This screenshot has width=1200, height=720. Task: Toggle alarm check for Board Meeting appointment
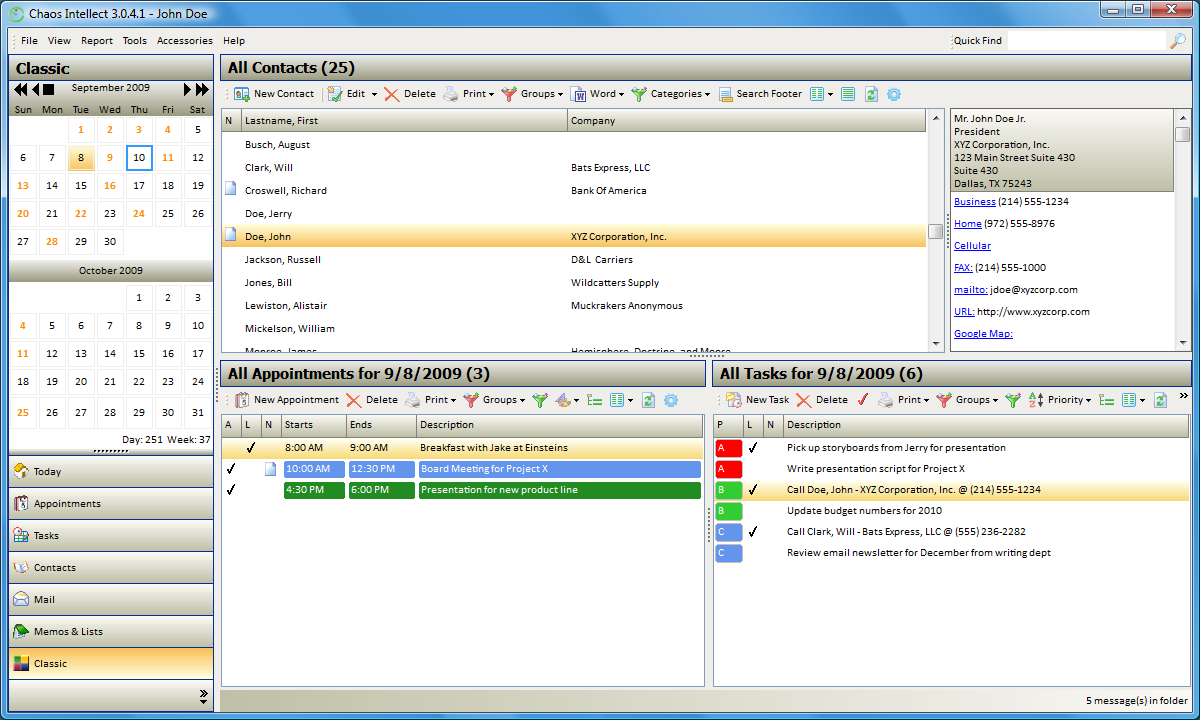[231, 469]
